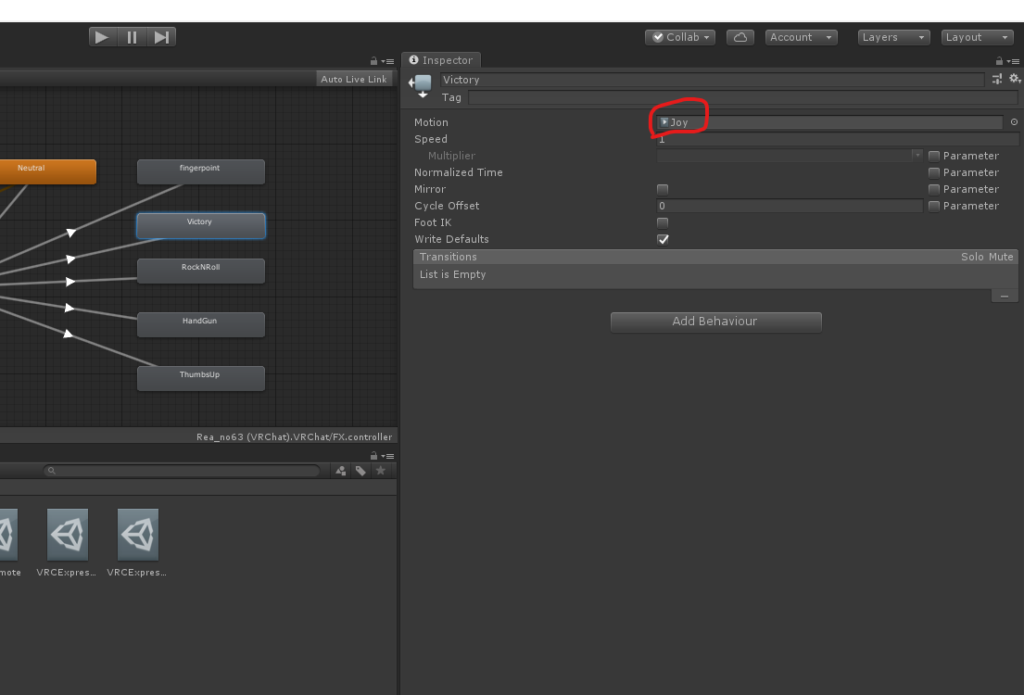The width and height of the screenshot is (1024, 695).
Task: Lock the Inspector window
Action: (999, 61)
